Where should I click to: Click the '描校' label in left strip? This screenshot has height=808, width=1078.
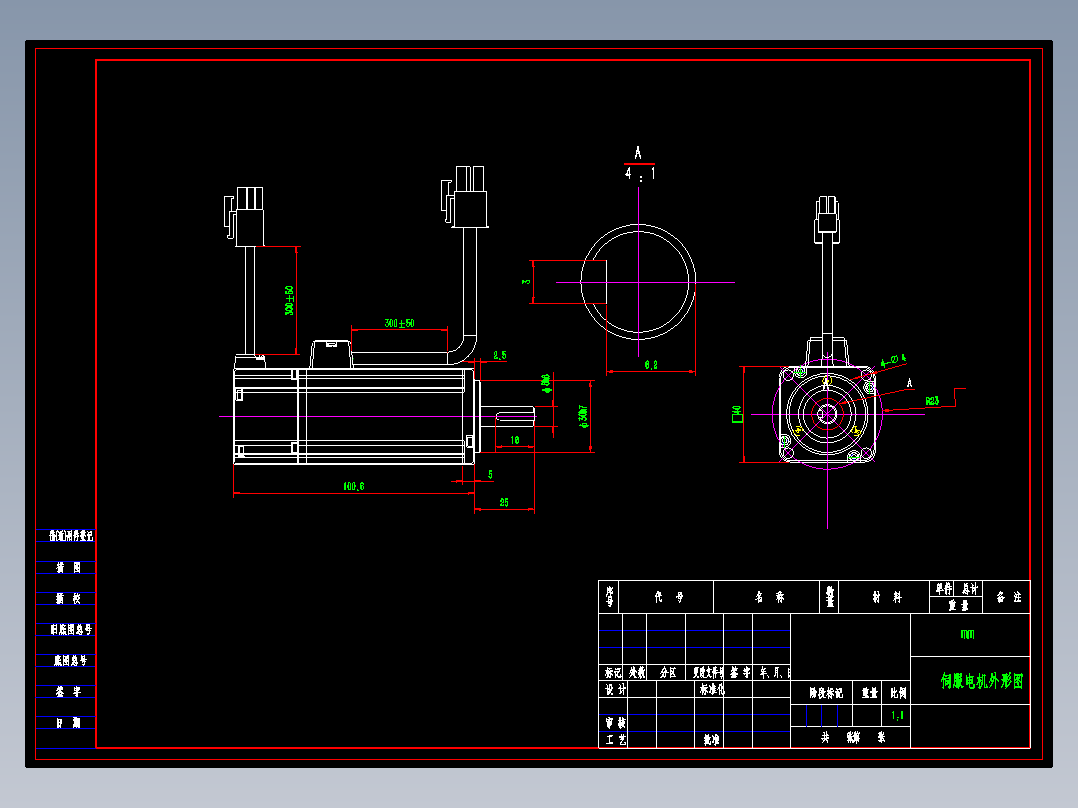pos(68,598)
